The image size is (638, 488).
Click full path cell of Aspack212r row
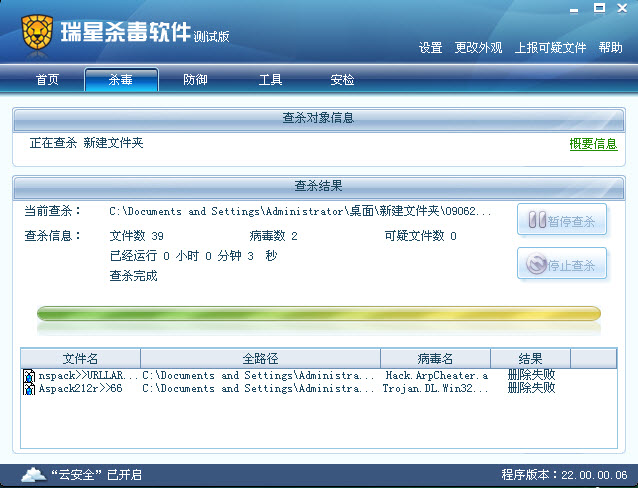[x=258, y=388]
